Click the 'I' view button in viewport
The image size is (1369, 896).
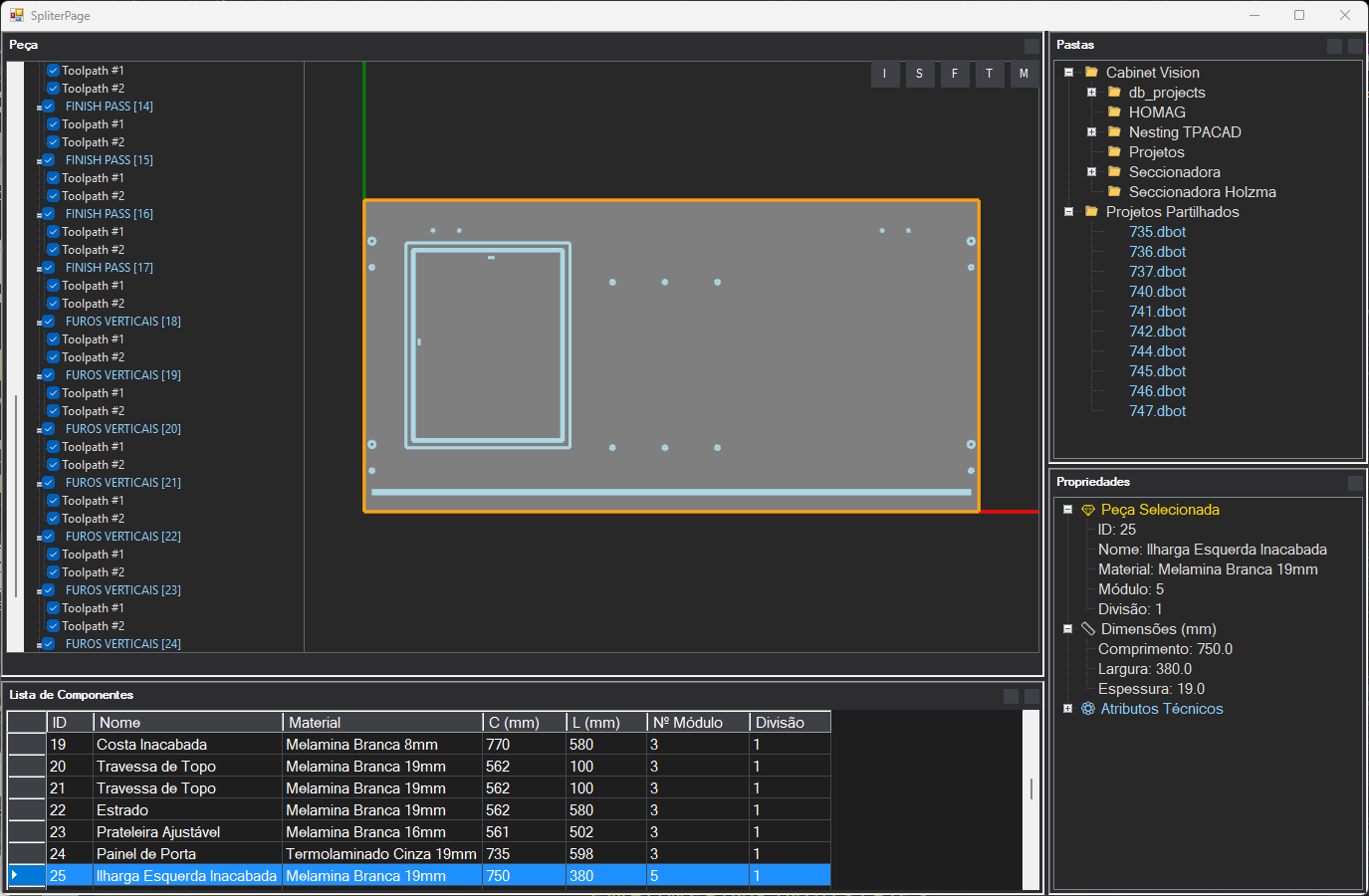pos(884,74)
